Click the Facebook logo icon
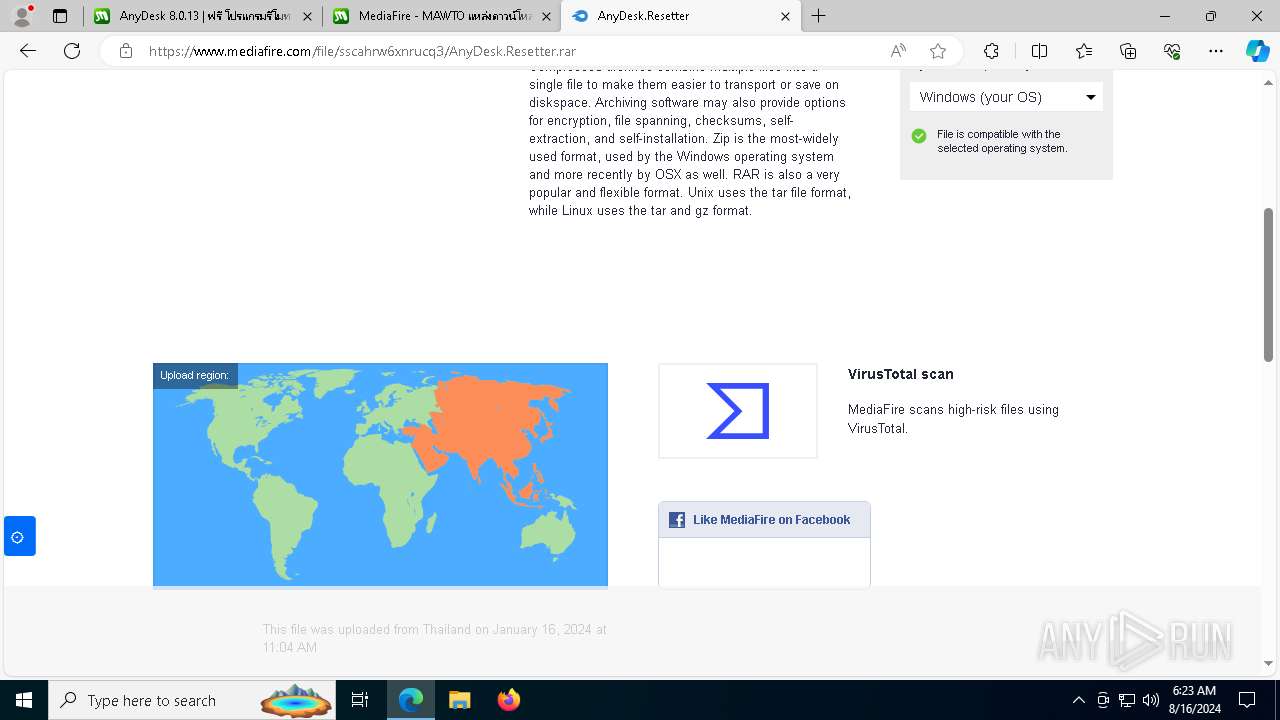Viewport: 1280px width, 720px height. click(677, 520)
